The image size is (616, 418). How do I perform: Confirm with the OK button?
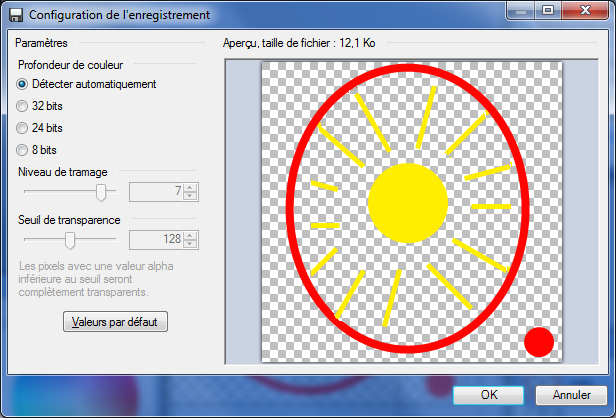pyautogui.click(x=488, y=395)
